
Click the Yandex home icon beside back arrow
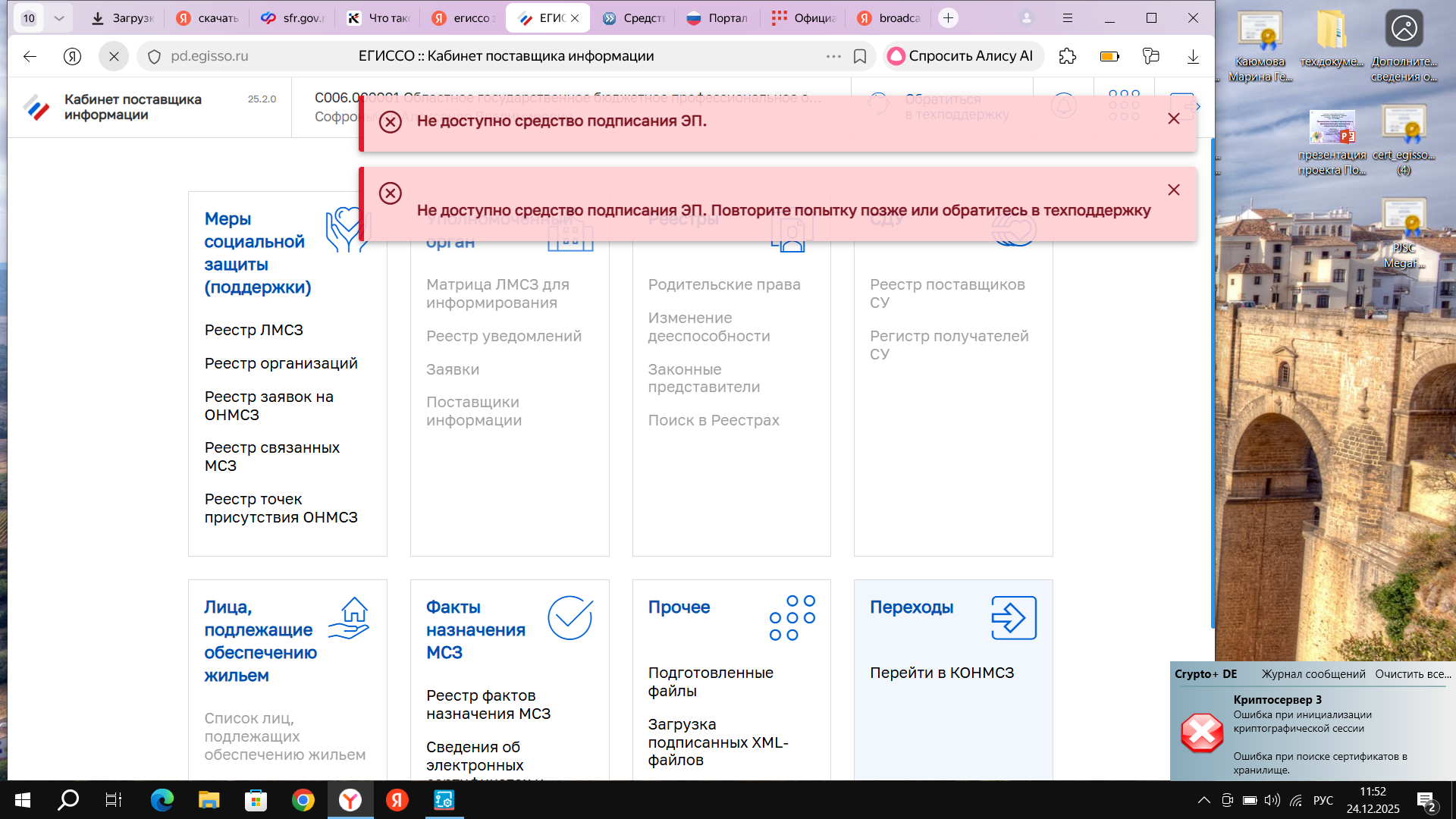[72, 56]
